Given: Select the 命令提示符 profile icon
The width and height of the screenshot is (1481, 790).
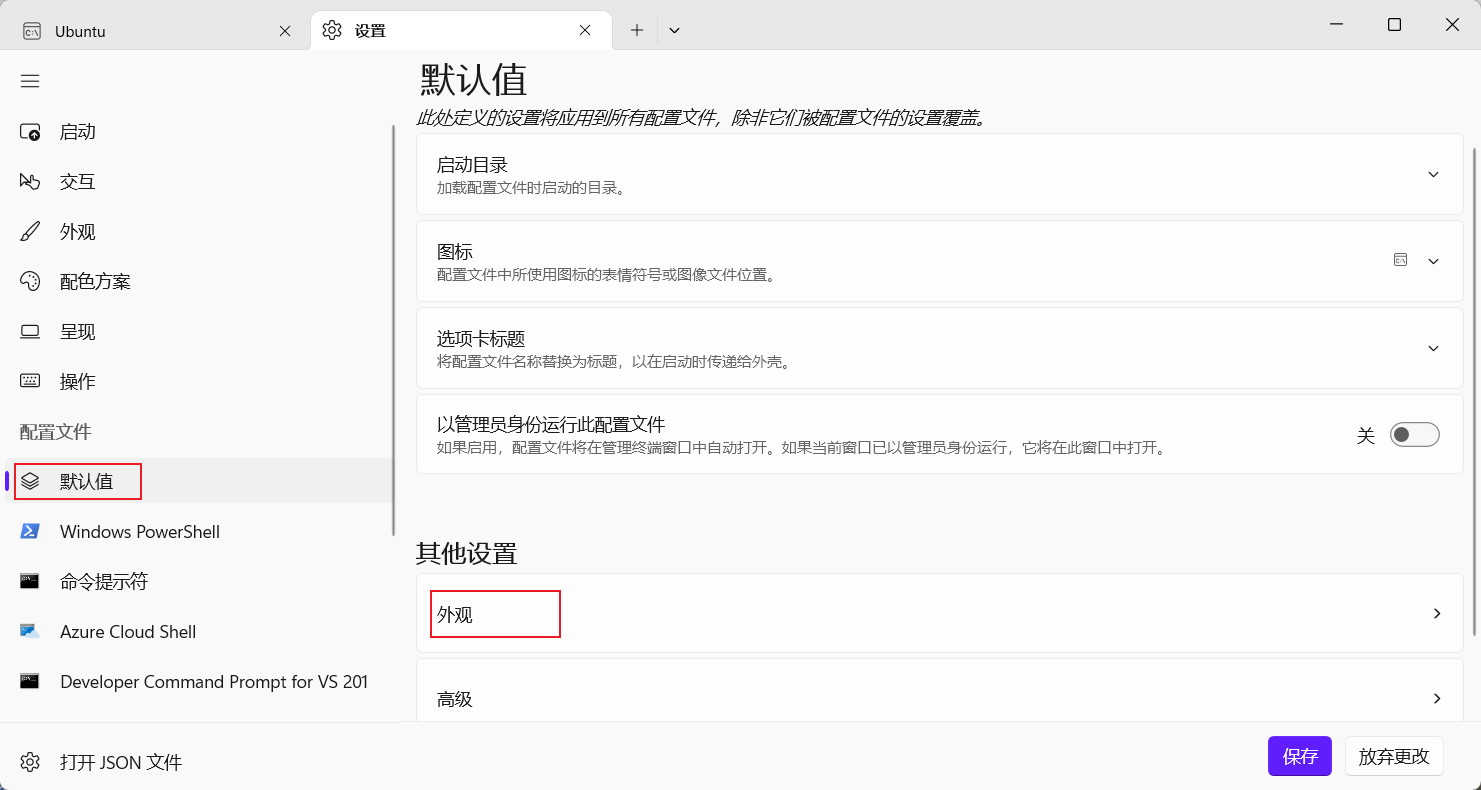Looking at the screenshot, I should [x=29, y=581].
